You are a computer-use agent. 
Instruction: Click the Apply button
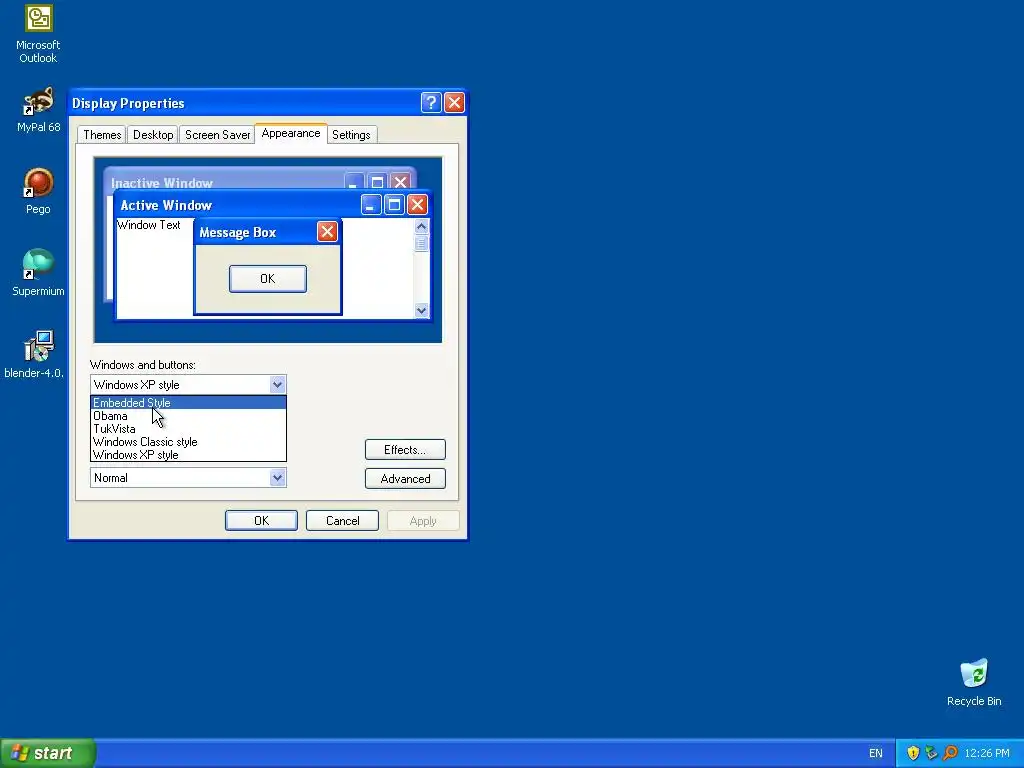point(423,520)
